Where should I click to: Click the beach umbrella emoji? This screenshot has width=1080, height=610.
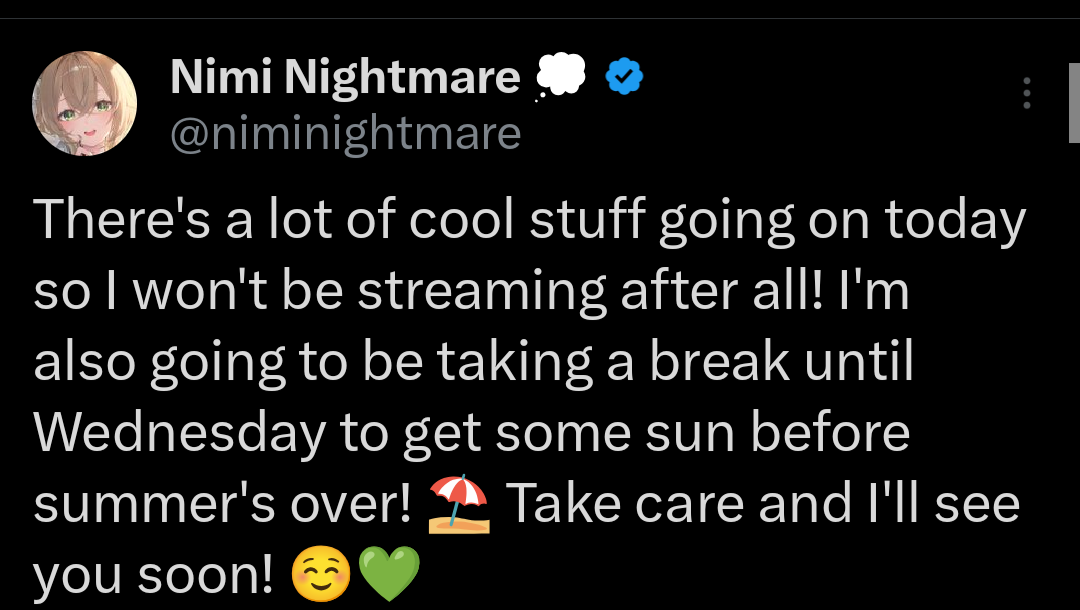pos(459,506)
